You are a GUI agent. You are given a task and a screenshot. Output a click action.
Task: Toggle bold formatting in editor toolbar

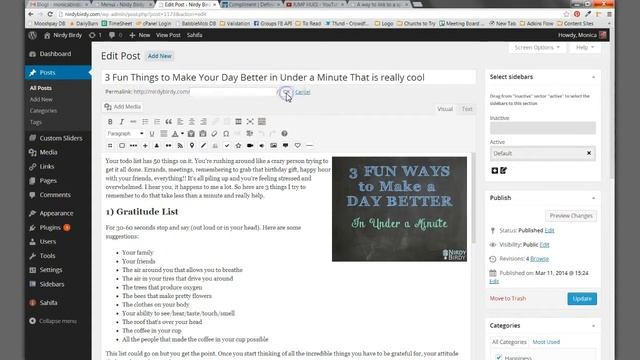point(110,122)
